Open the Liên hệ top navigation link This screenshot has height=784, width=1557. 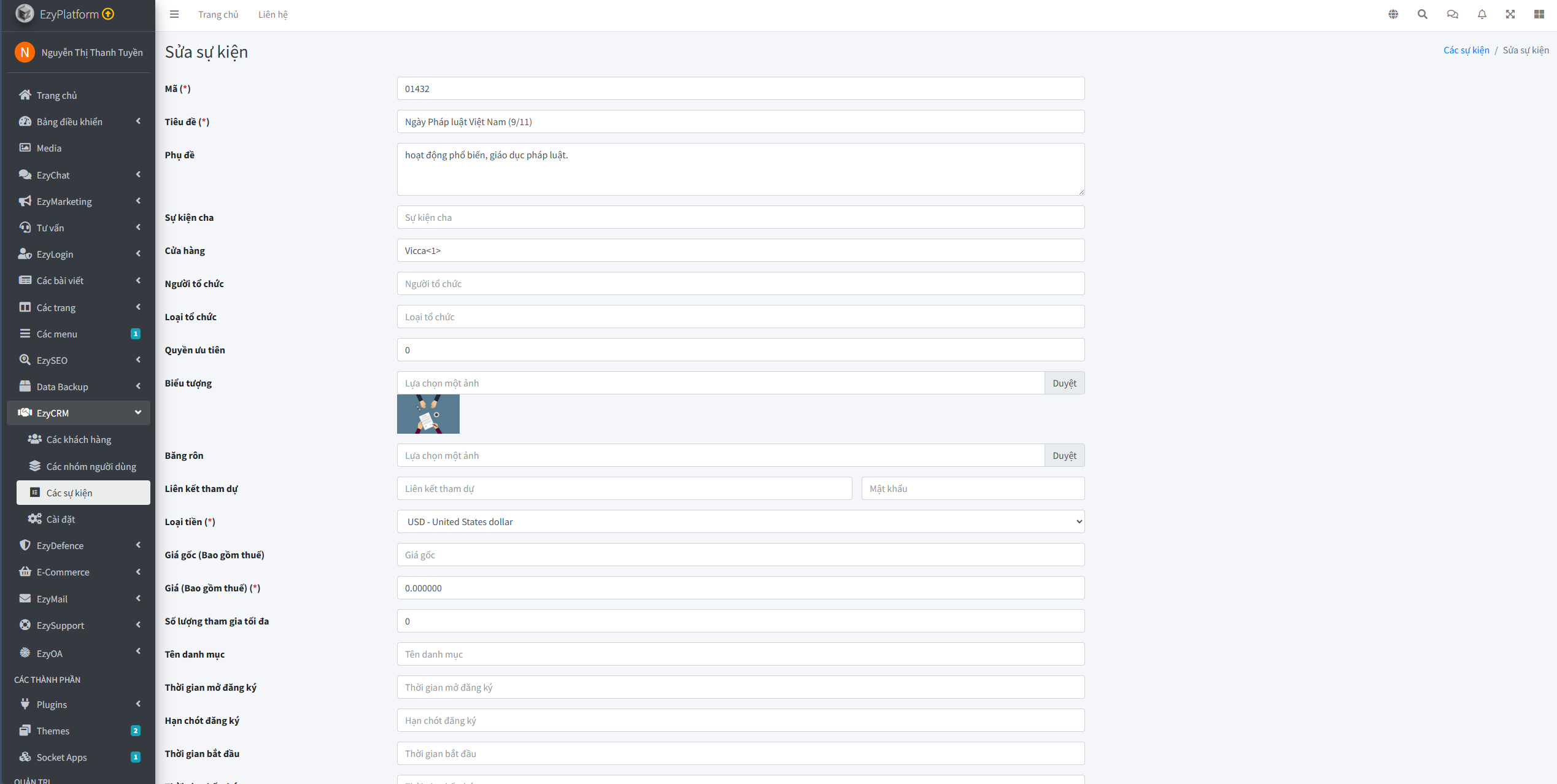[272, 14]
